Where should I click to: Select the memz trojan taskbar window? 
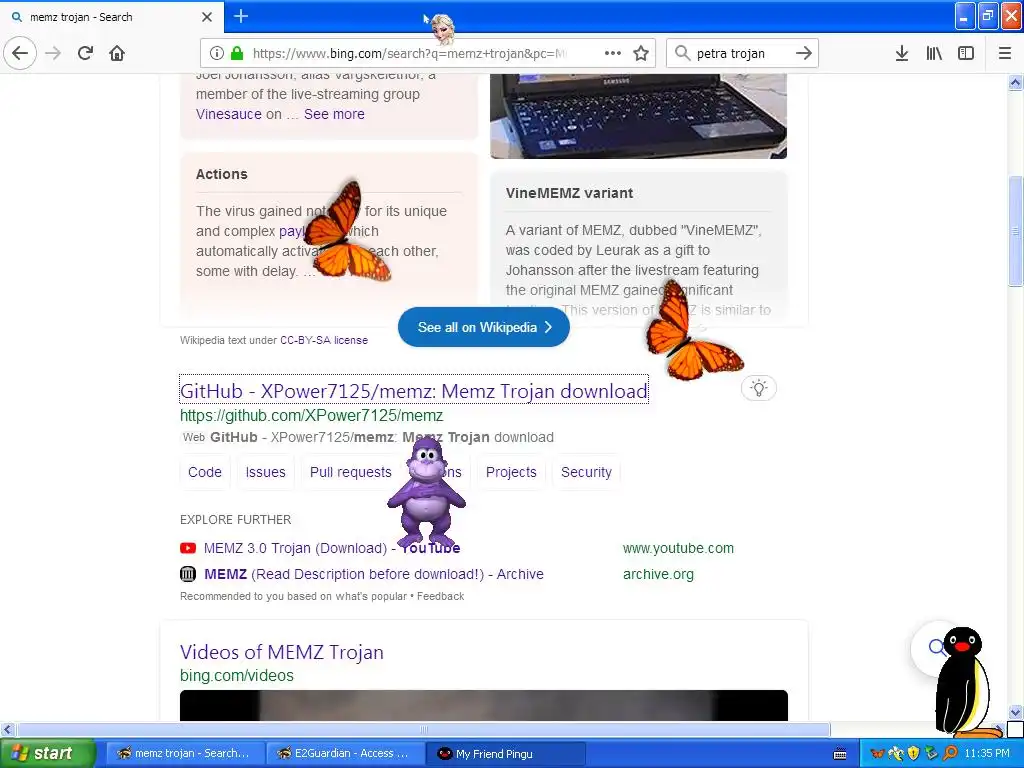tap(185, 754)
